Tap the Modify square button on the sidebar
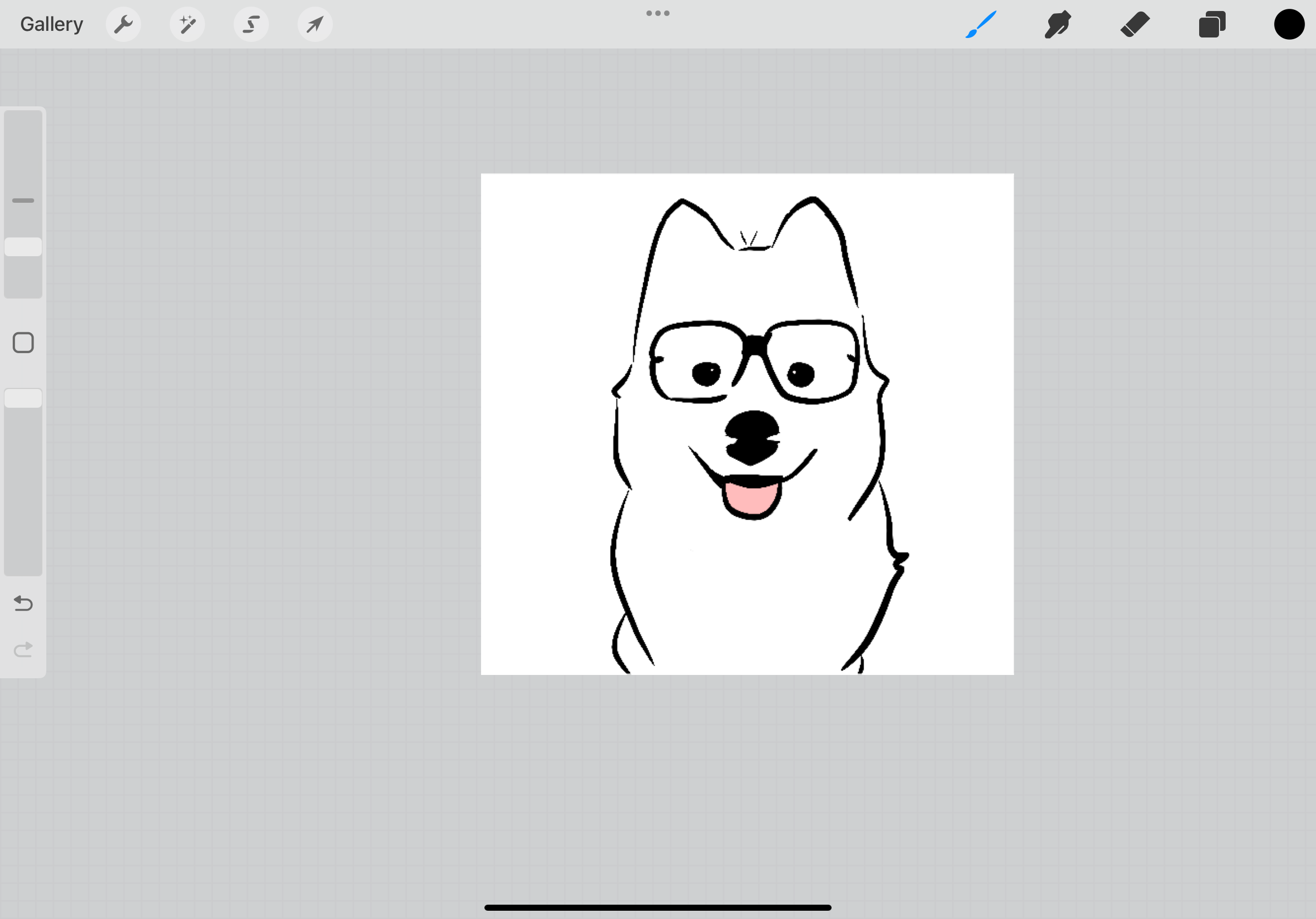The image size is (1316, 919). tap(23, 342)
